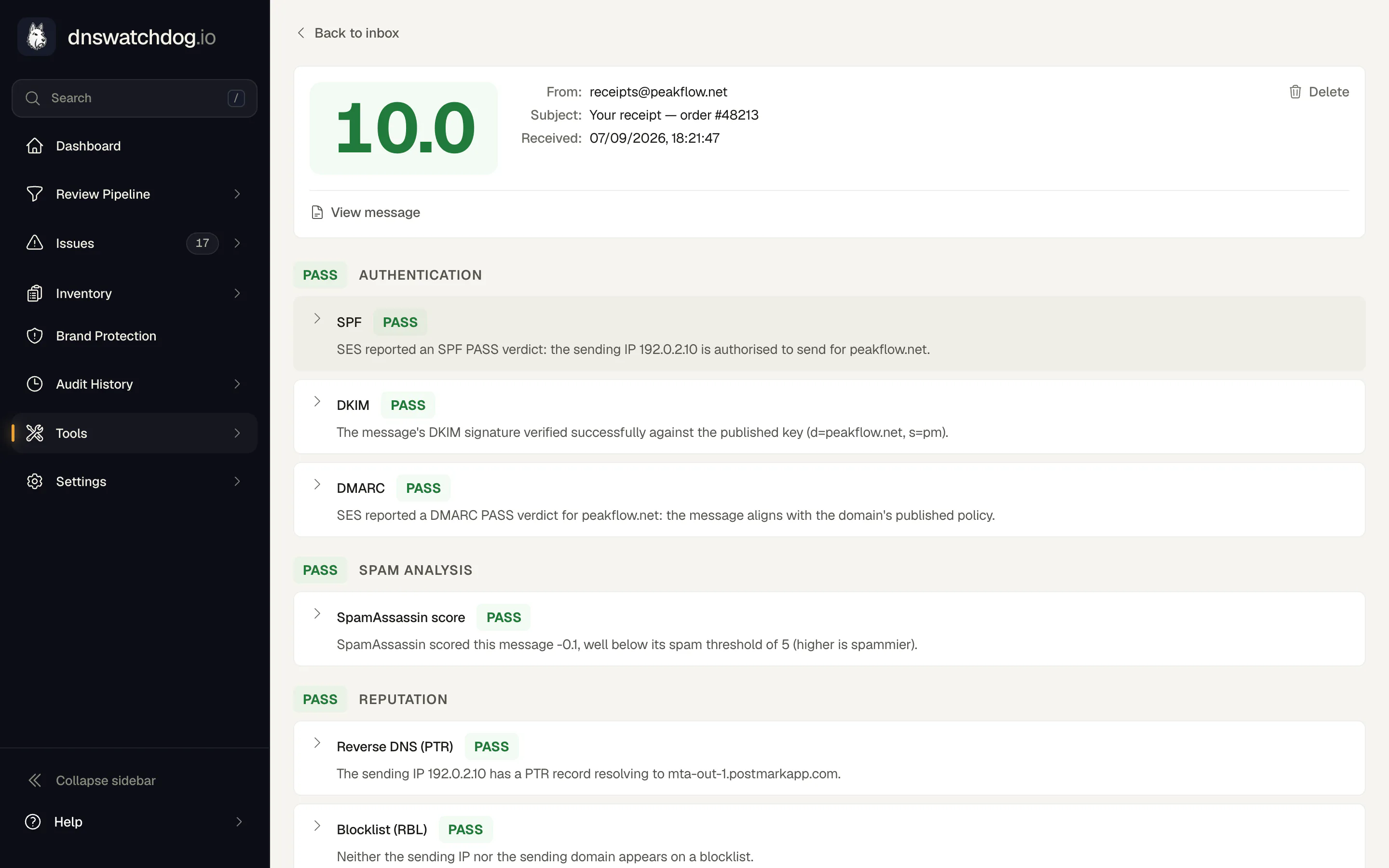Click the Collapse sidebar double-chevron icon

34,780
